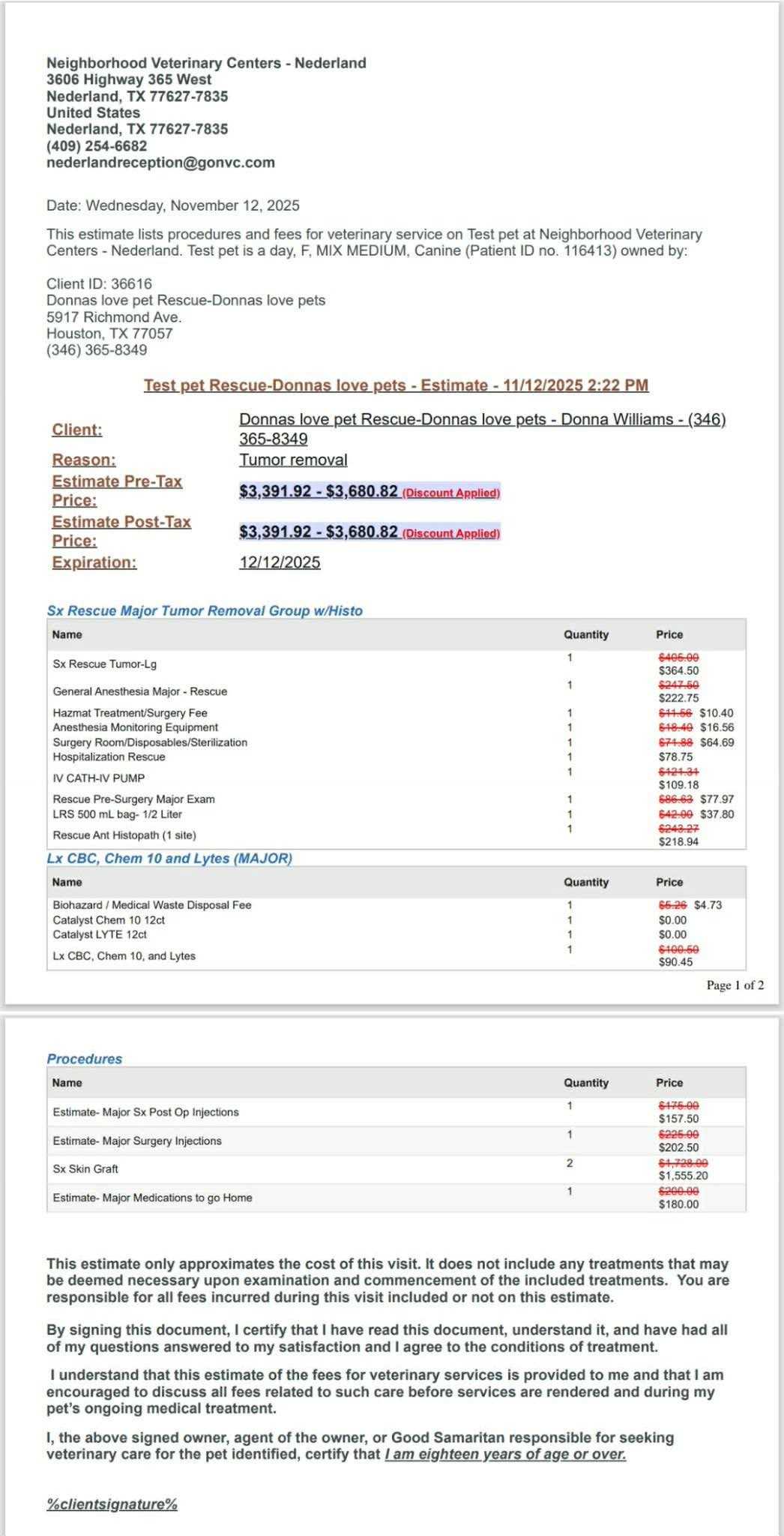
Task: Select the Rescue Ant Histopath (1 site) row
Action: click(124, 835)
